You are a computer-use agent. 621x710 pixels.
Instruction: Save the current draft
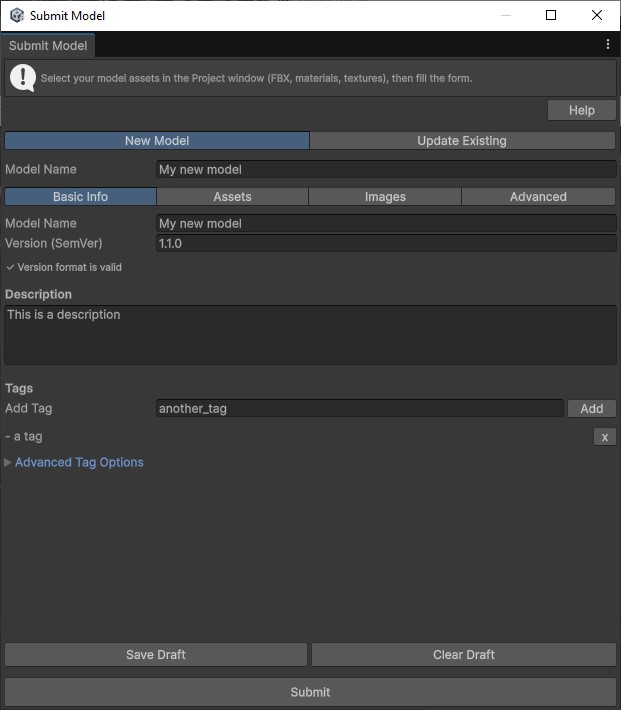tap(156, 655)
